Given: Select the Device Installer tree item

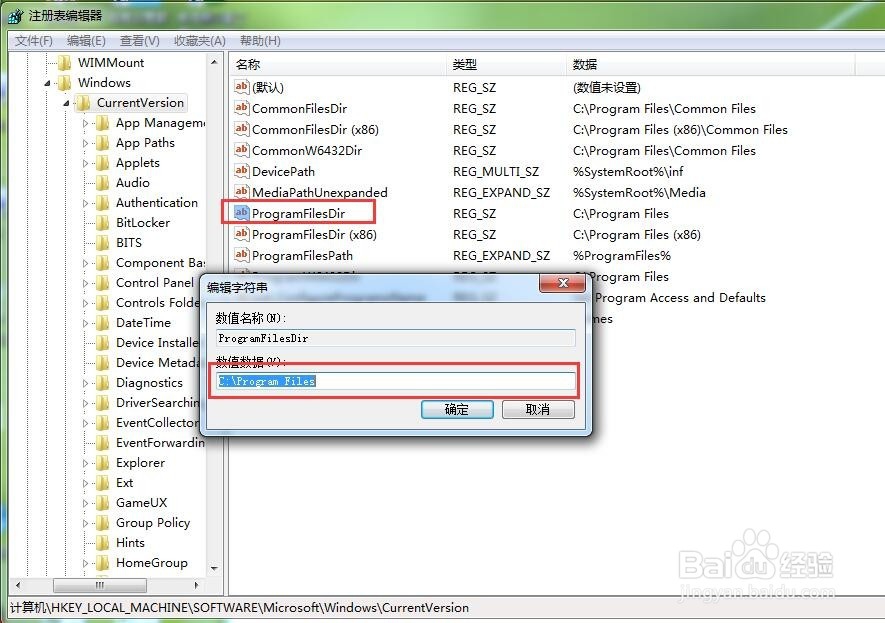Looking at the screenshot, I should [157, 343].
